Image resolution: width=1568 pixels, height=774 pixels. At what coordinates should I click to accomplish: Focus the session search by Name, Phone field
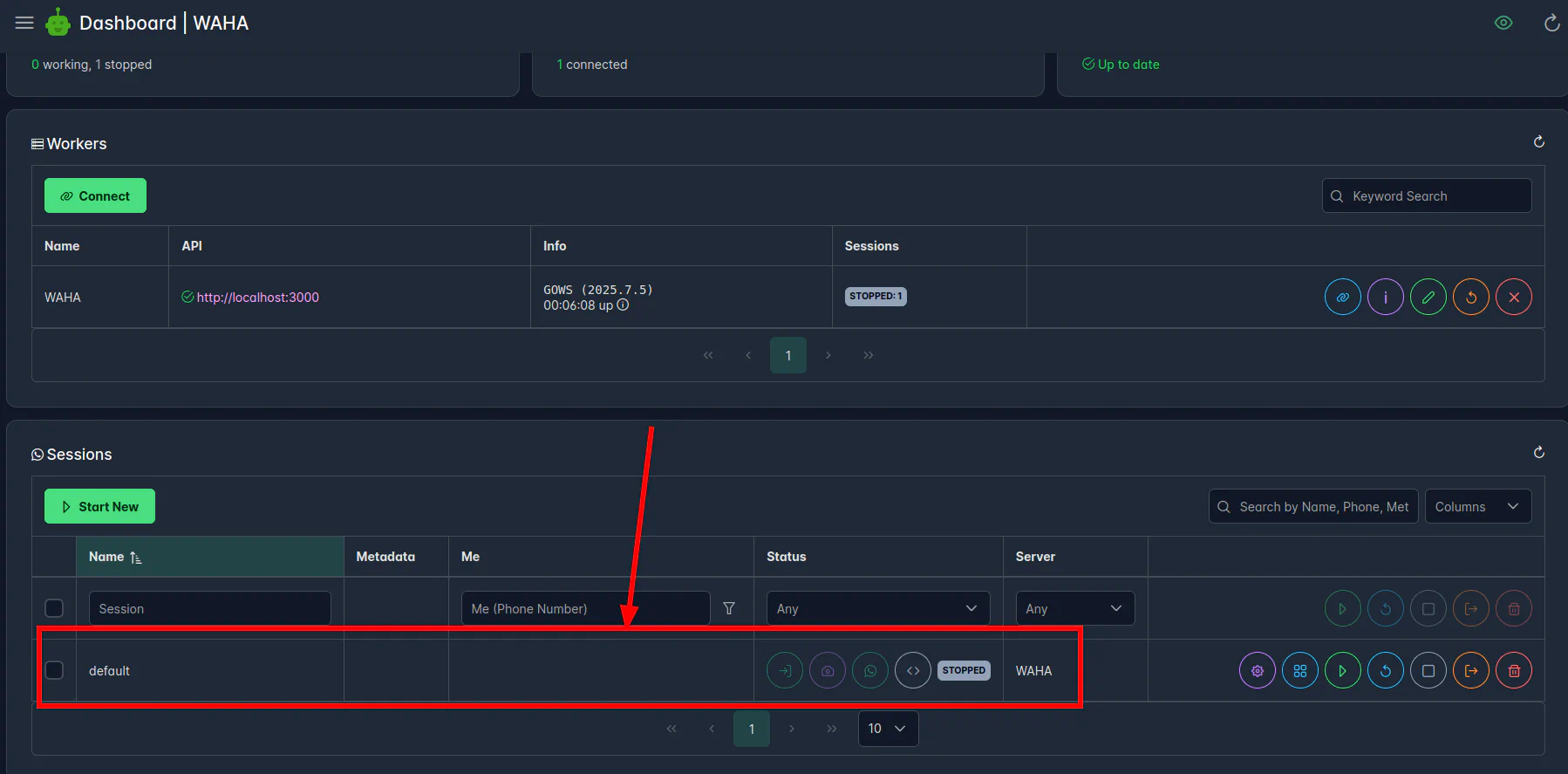[1313, 506]
